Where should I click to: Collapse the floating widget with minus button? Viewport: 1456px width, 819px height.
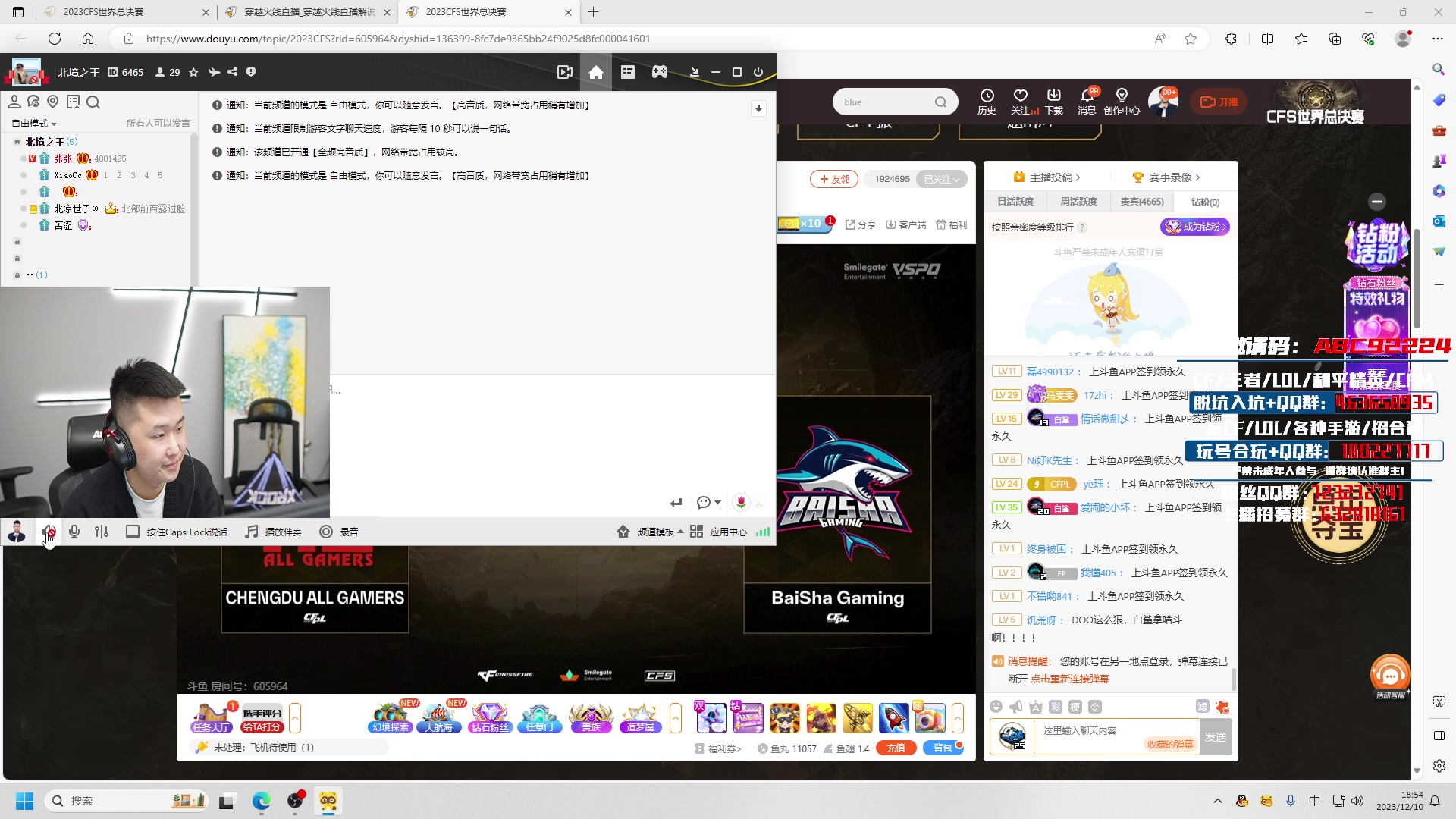1377,202
